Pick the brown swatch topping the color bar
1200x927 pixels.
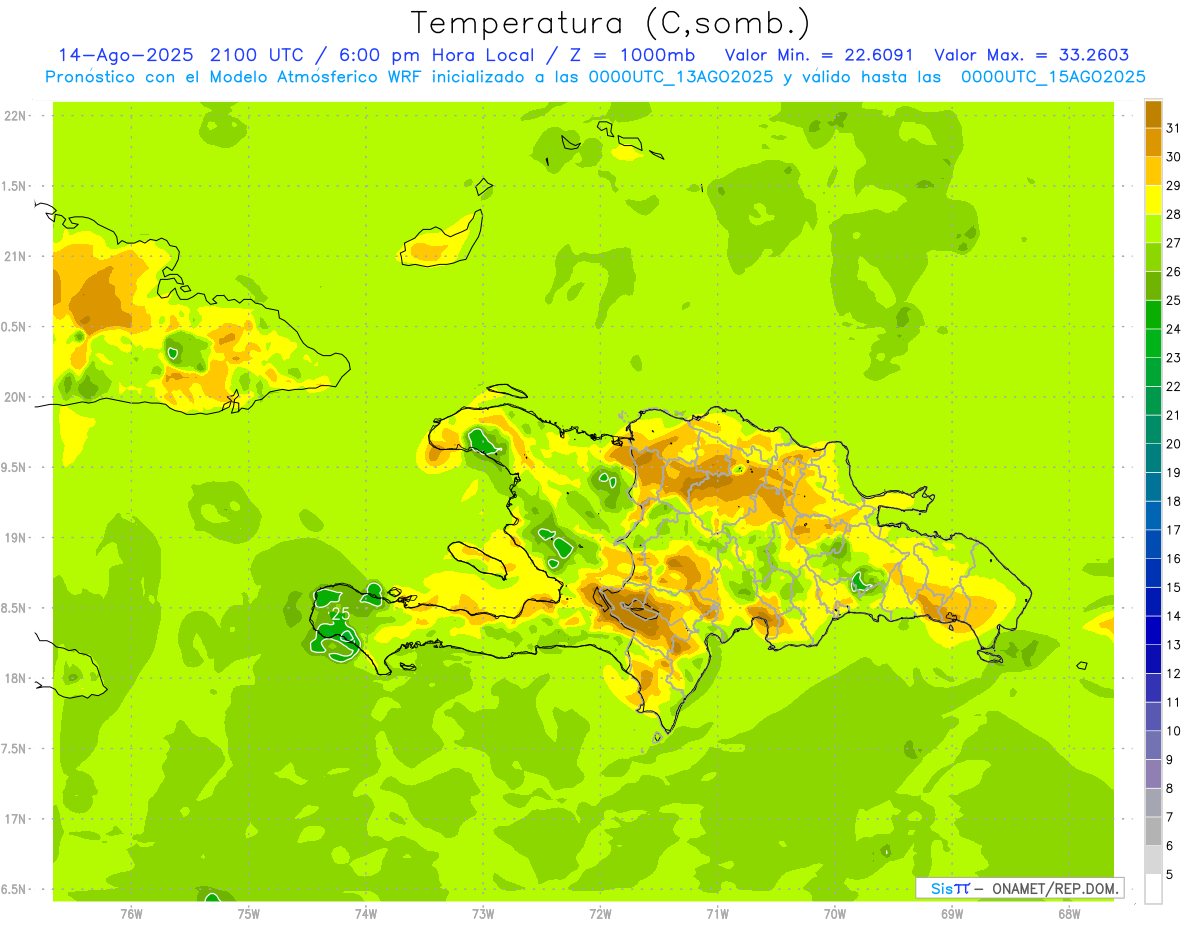[1153, 114]
